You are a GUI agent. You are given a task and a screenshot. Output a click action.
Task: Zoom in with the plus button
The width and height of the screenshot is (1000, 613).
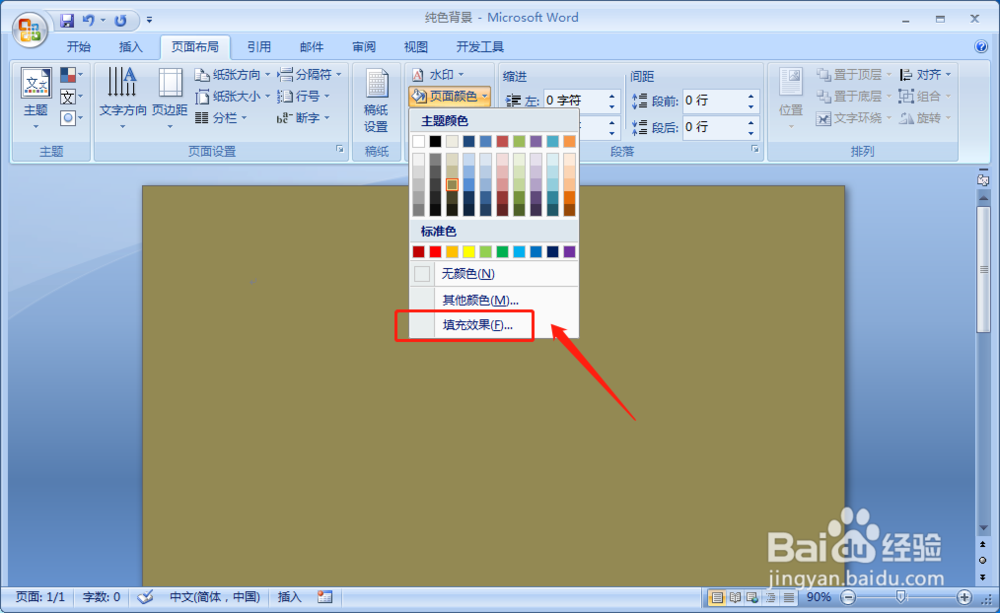[x=964, y=598]
